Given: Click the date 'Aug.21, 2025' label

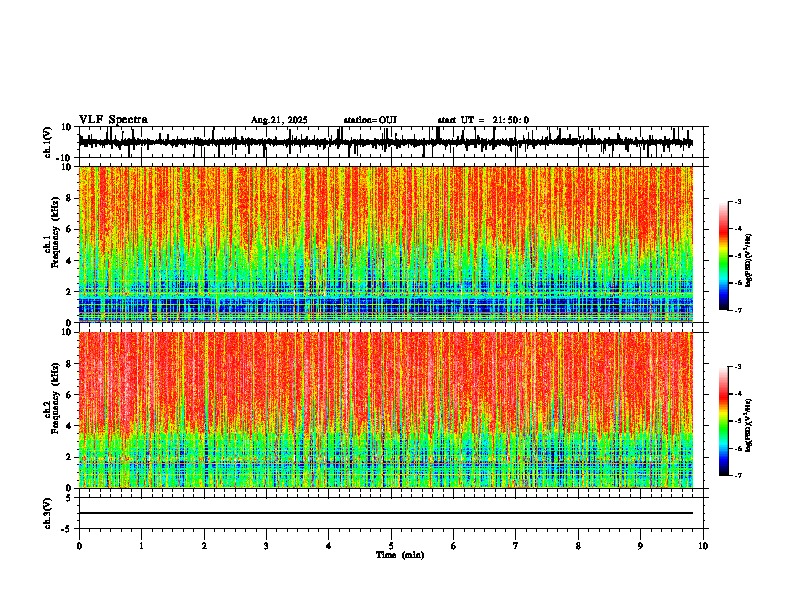Looking at the screenshot, I should coord(279,120).
